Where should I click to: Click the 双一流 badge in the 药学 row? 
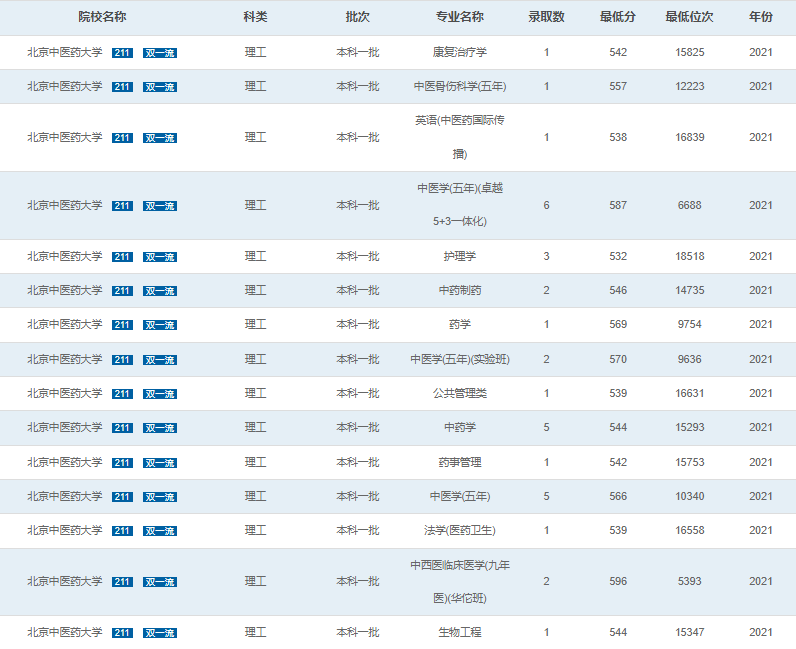click(x=160, y=325)
